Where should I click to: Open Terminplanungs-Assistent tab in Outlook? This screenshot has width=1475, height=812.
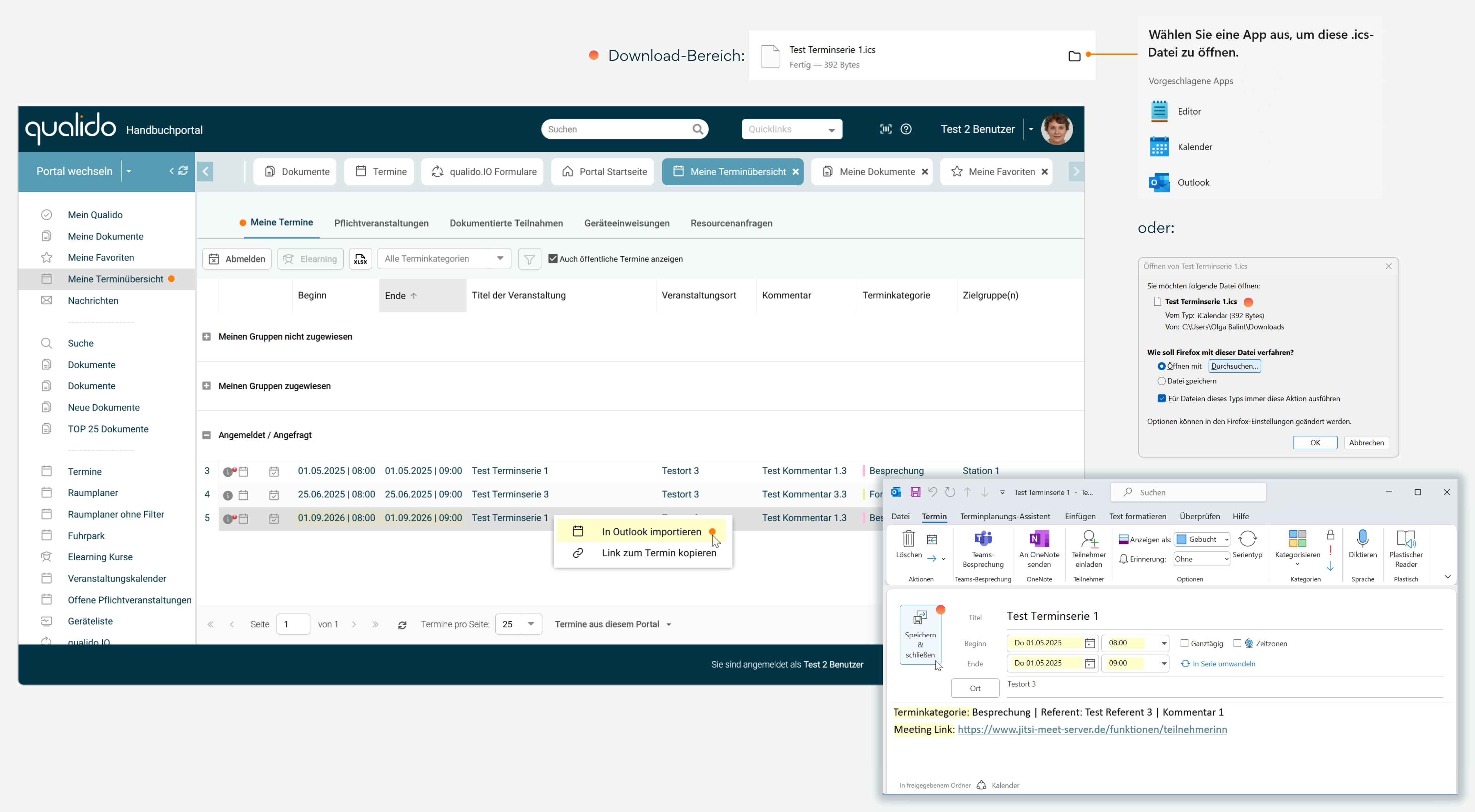point(1005,516)
